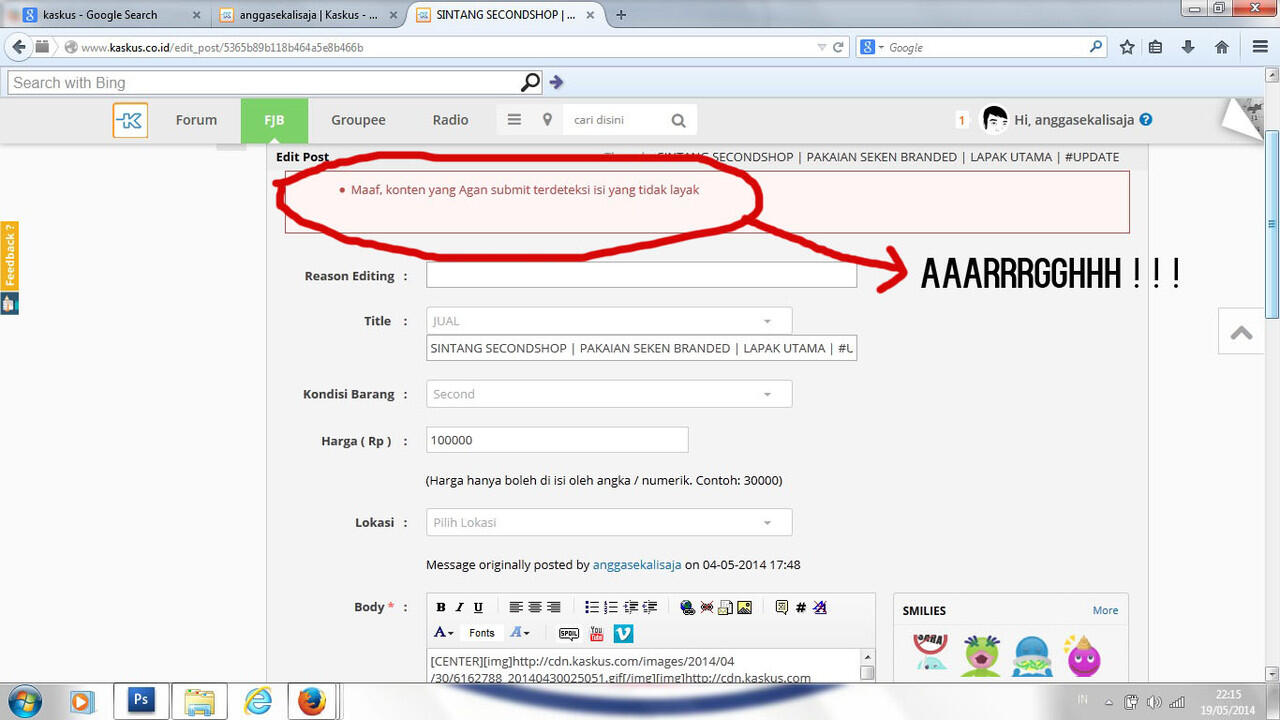Insert an image using the picture icon
1280x720 pixels.
click(744, 607)
